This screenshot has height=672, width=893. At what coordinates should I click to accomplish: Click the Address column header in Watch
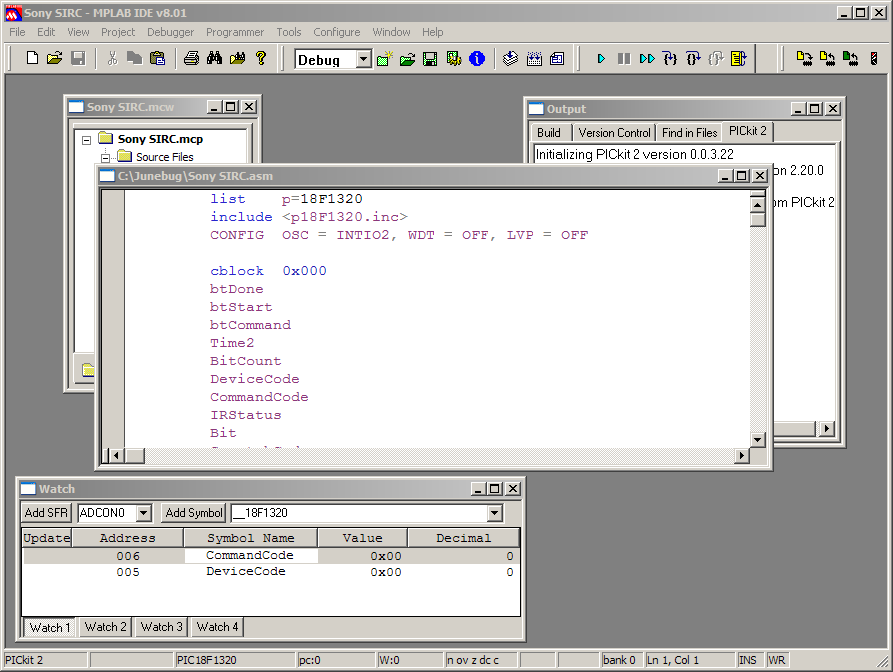(128, 538)
